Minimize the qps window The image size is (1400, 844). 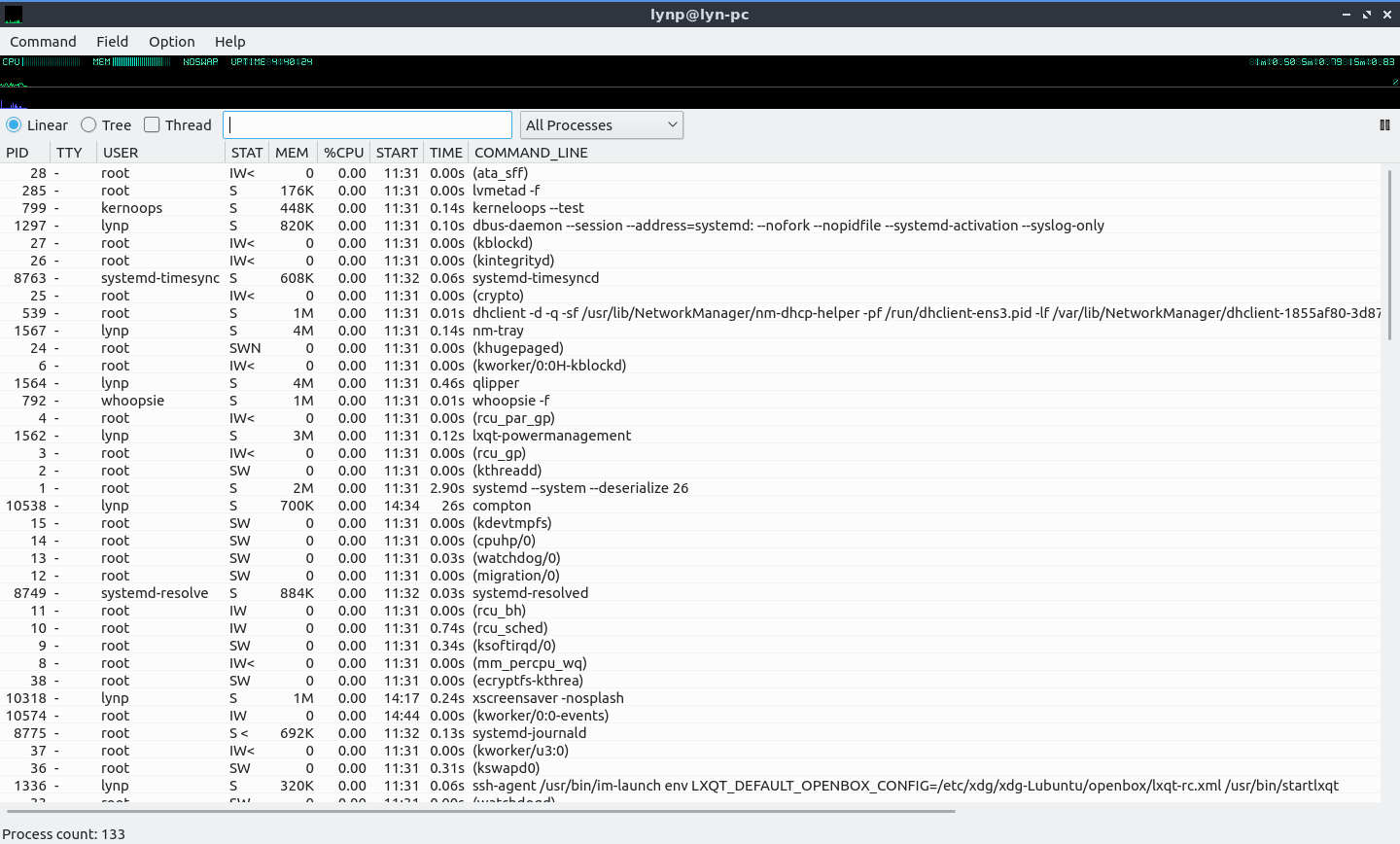[x=1347, y=15]
